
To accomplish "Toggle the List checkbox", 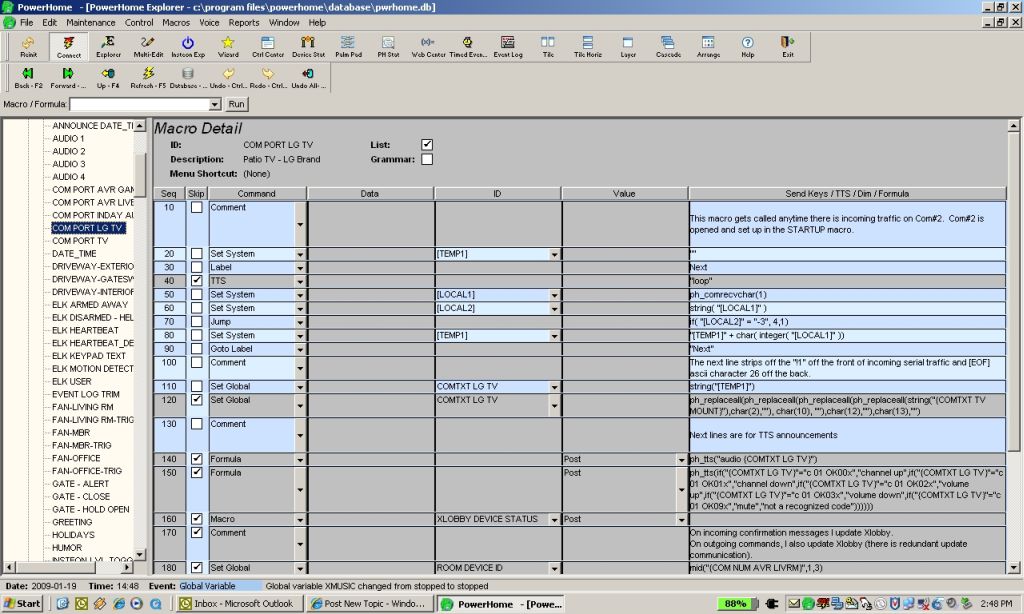I will tap(427, 145).
